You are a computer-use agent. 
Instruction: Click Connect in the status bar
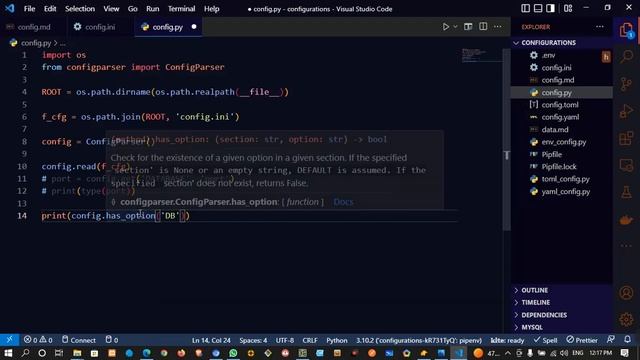[79, 340]
